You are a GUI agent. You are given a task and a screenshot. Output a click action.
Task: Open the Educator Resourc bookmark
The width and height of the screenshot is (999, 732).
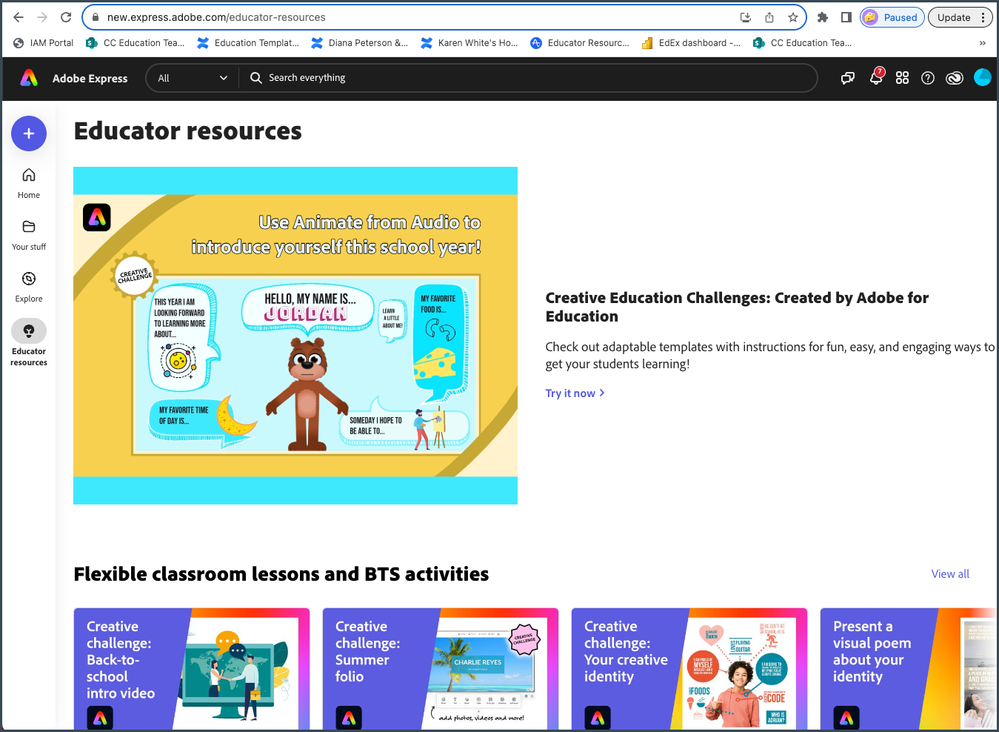tap(580, 42)
